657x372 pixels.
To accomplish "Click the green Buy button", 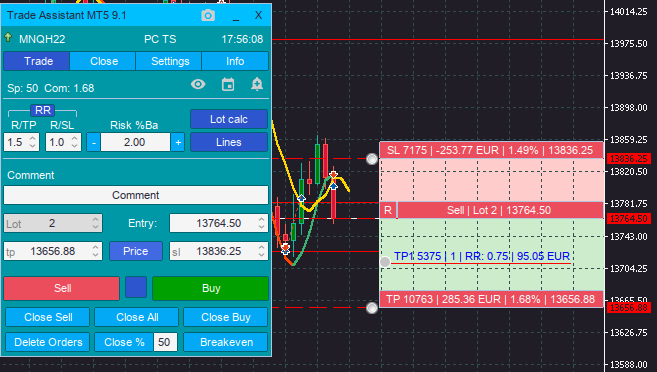I will pos(210,288).
